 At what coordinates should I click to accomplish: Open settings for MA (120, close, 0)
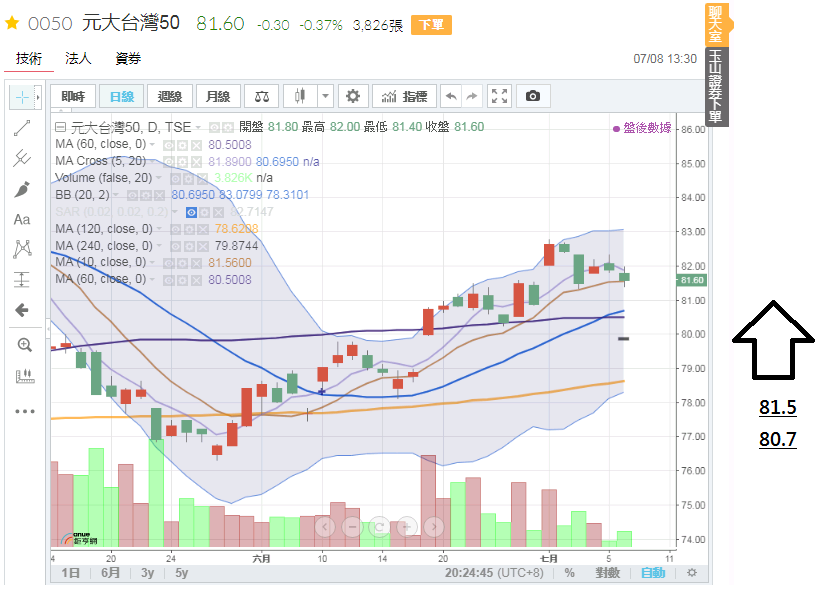(x=188, y=229)
